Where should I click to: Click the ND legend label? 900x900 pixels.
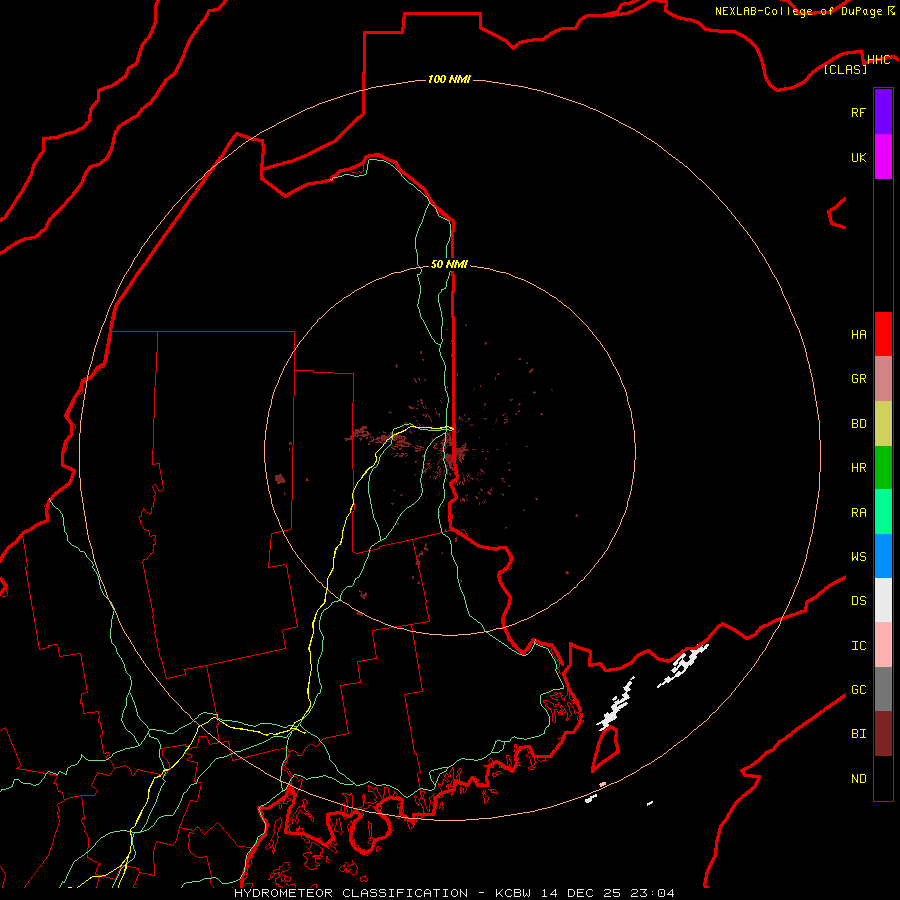click(858, 779)
